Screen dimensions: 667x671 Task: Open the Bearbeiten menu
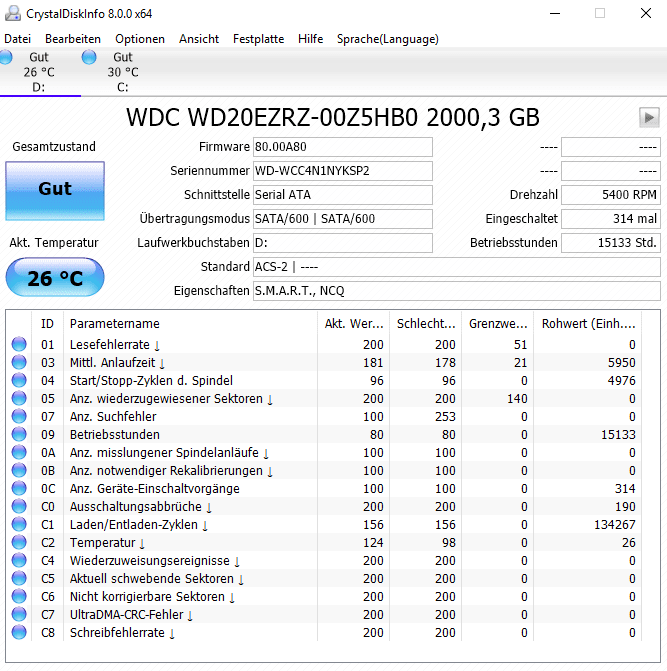pos(73,39)
